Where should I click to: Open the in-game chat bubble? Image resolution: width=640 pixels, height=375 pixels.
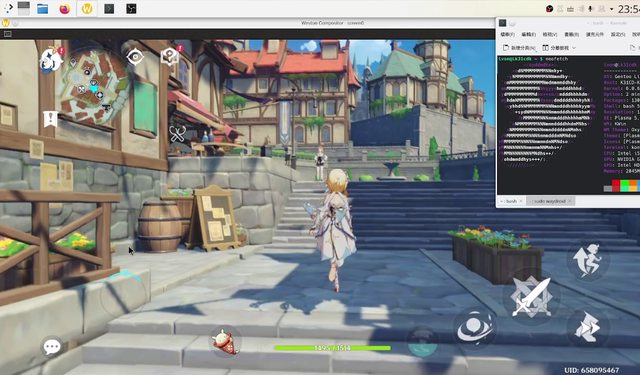coord(52,347)
